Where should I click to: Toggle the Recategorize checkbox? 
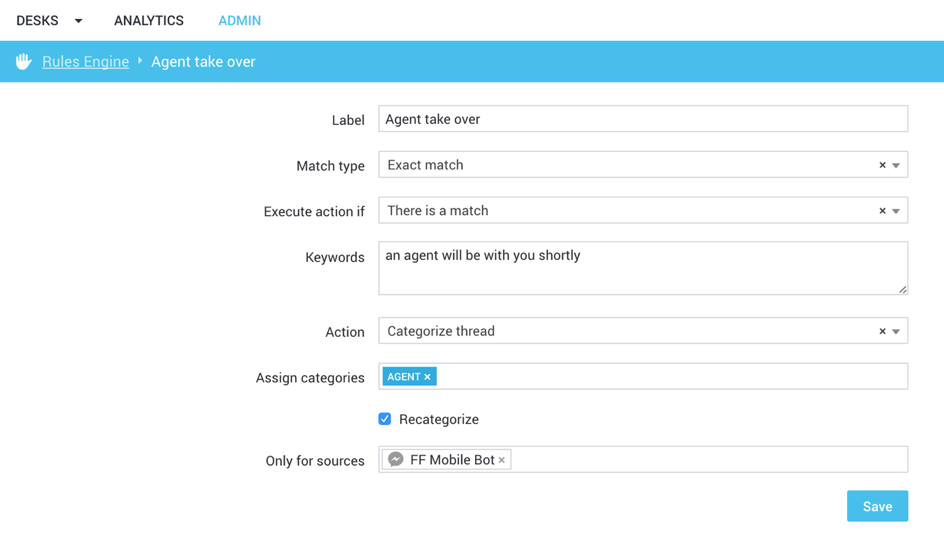[x=385, y=419]
